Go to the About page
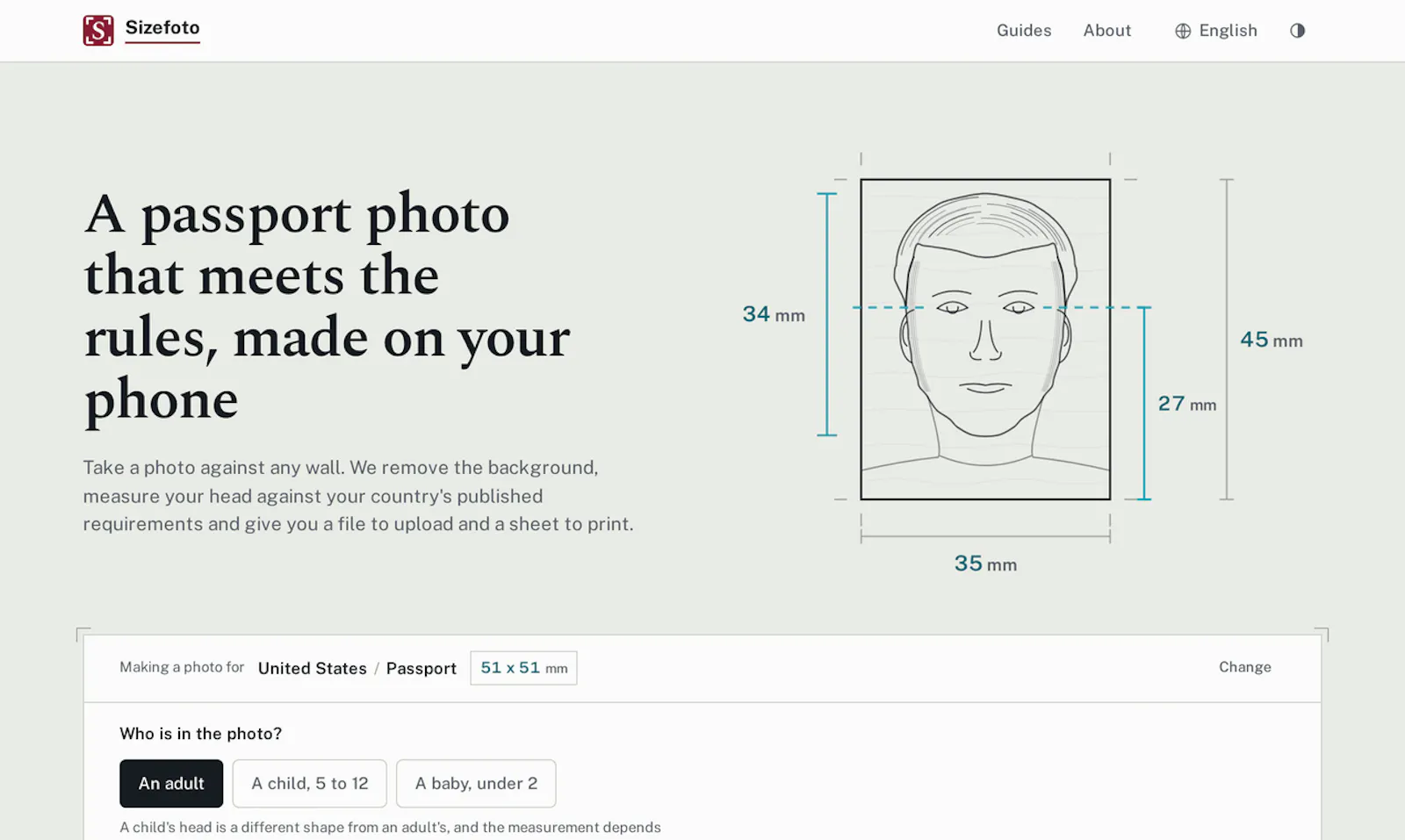 (1106, 31)
